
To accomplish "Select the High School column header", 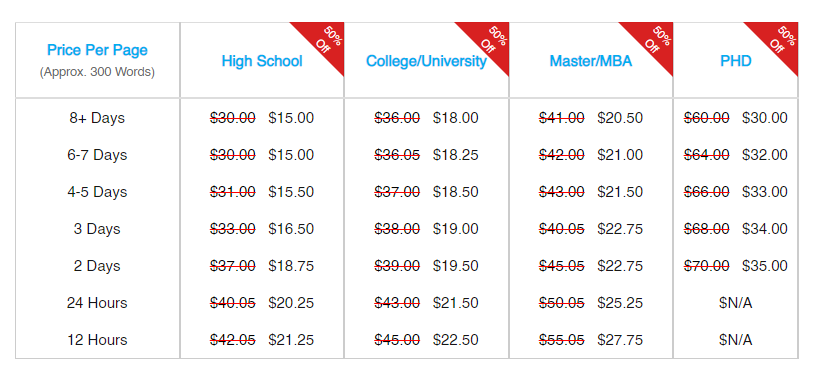I will pos(262,61).
